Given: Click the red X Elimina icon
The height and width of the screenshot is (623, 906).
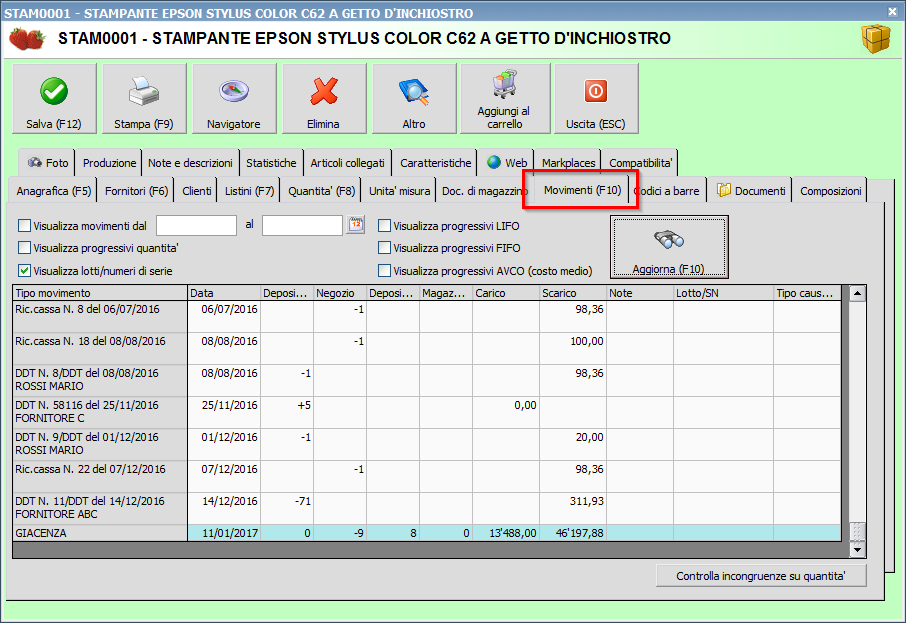Looking at the screenshot, I should click(324, 91).
